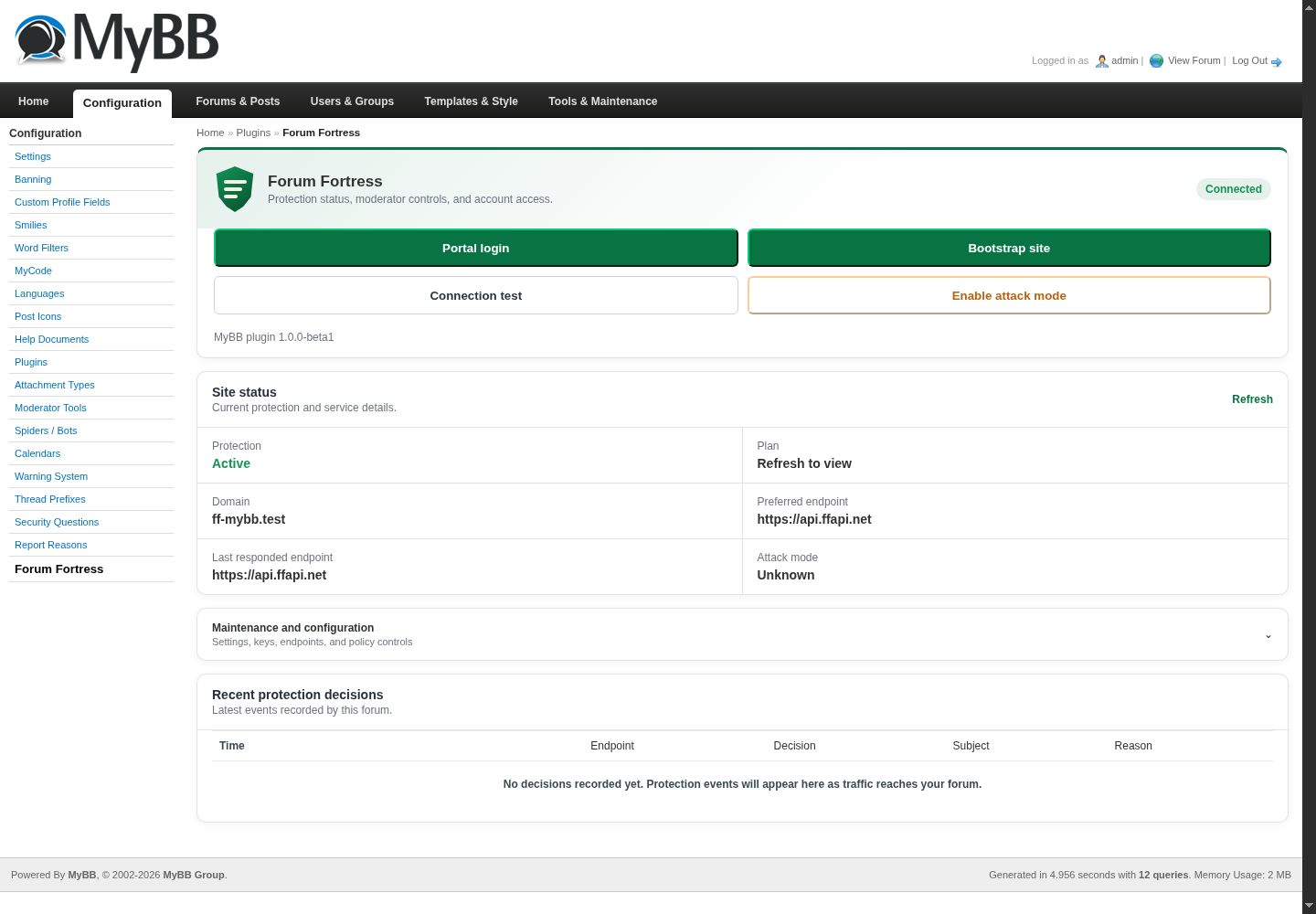The height and width of the screenshot is (914, 1316).
Task: Run the Connection test
Action: click(476, 295)
